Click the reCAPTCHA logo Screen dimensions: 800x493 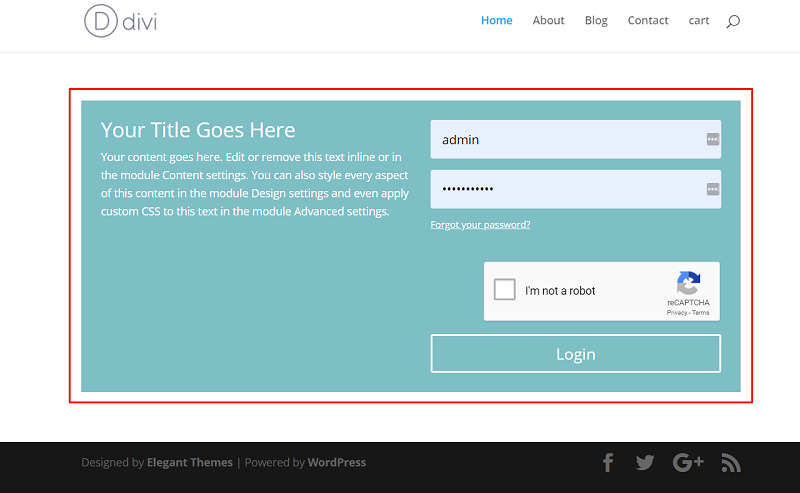(688, 283)
